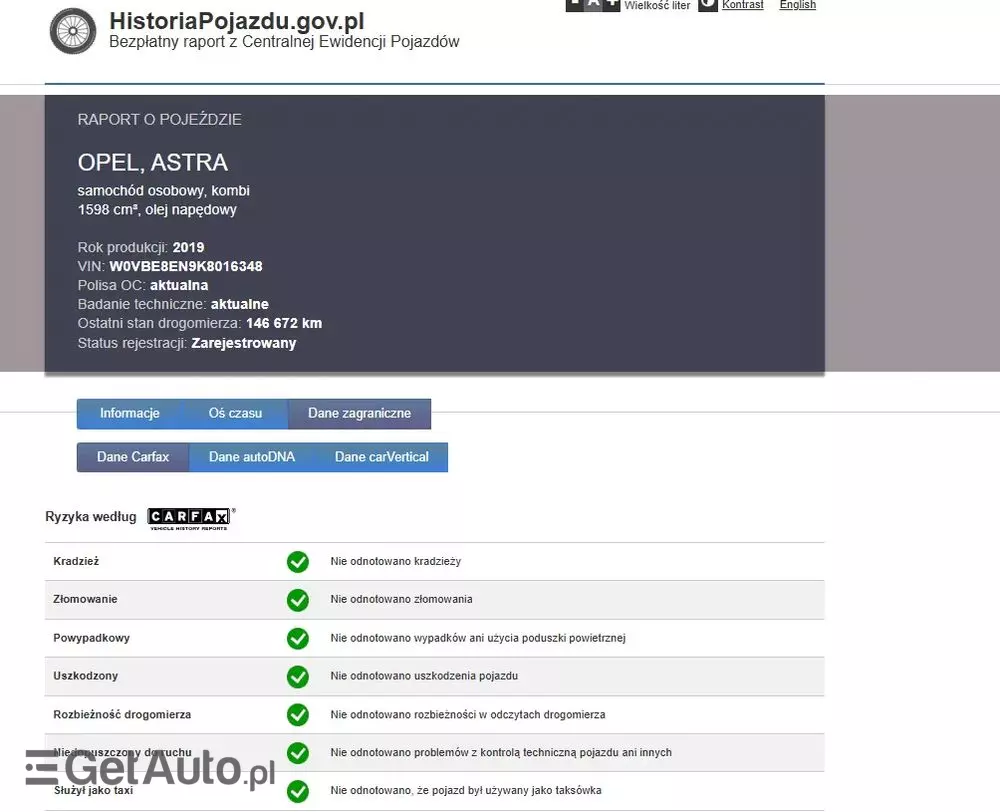
Task: Increase font size with the A+ icon
Action: pyautogui.click(x=613, y=4)
